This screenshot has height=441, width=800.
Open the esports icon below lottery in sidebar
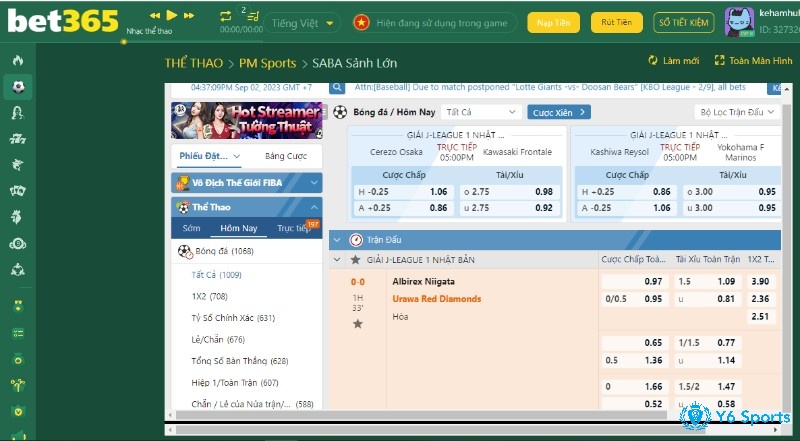(x=18, y=270)
